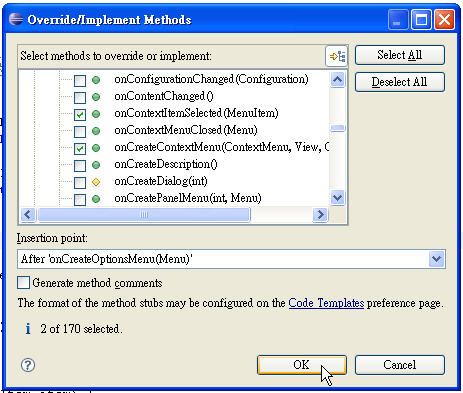This screenshot has height=393, width=463.
Task: Select onCreateContextMenu row text
Action: pyautogui.click(x=222, y=147)
